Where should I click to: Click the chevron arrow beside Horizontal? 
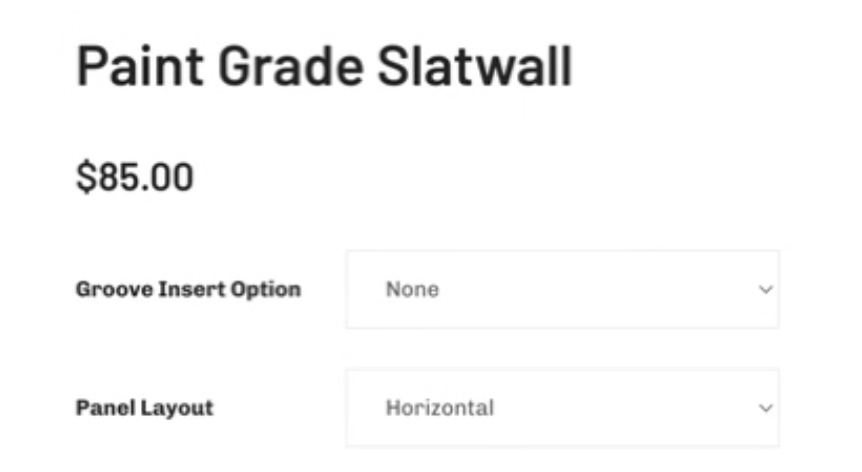(x=765, y=408)
